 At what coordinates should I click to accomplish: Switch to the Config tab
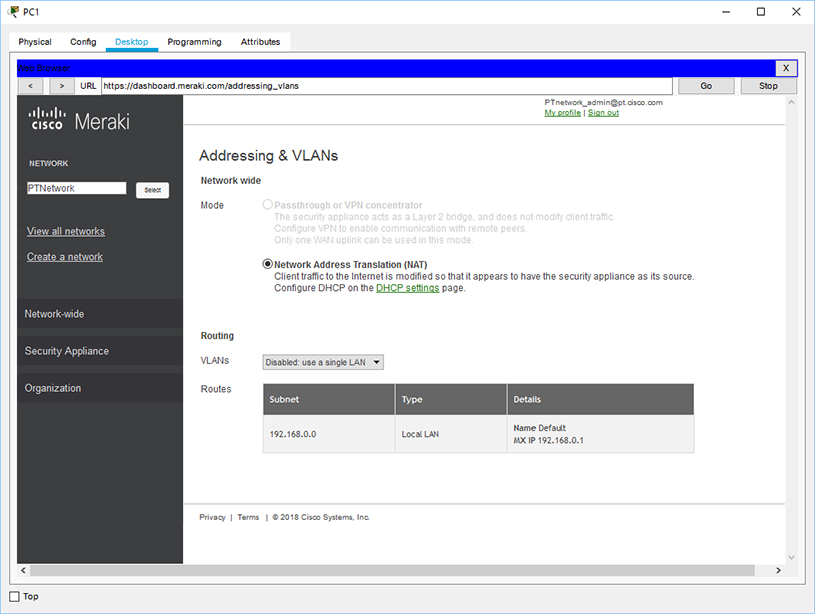tap(83, 42)
